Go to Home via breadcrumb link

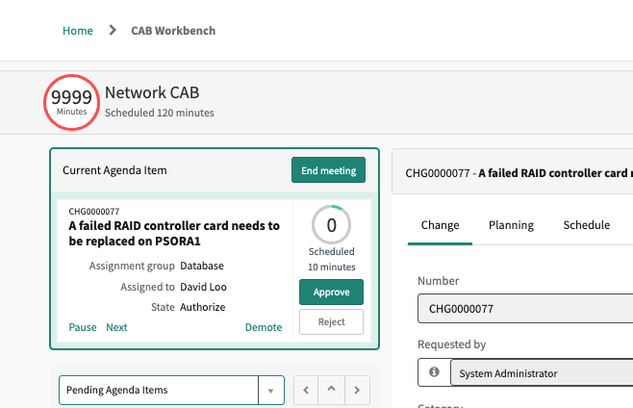point(78,31)
